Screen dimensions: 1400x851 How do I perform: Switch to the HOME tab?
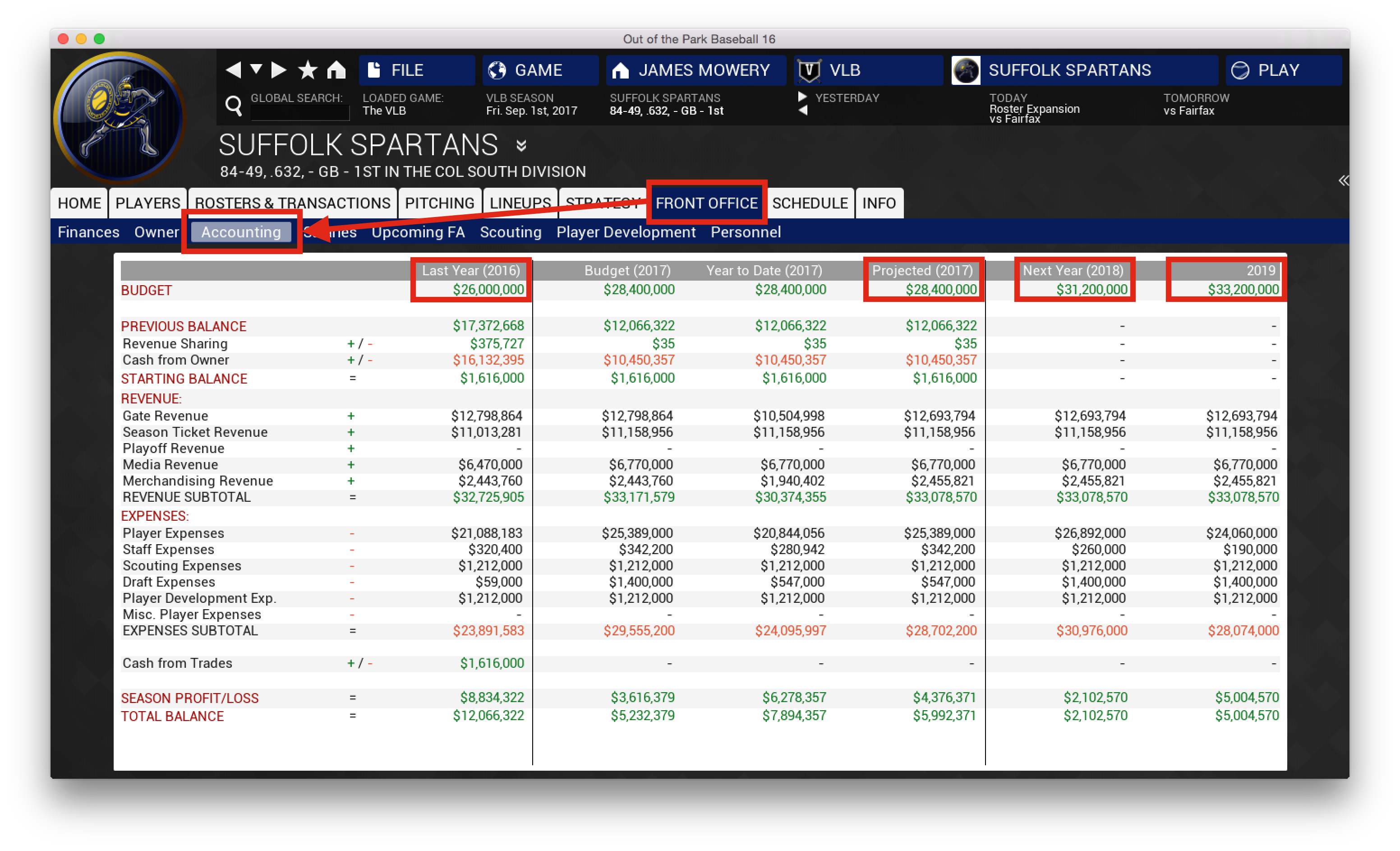[79, 203]
